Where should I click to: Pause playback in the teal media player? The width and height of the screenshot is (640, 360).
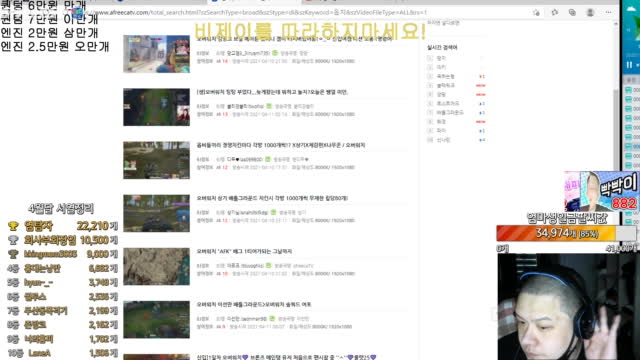(x=629, y=65)
